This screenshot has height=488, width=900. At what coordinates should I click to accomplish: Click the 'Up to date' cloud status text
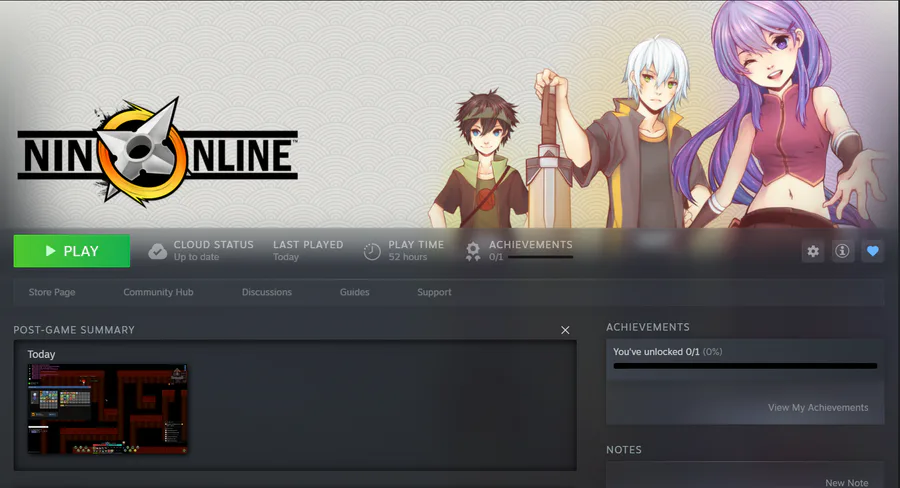196,257
